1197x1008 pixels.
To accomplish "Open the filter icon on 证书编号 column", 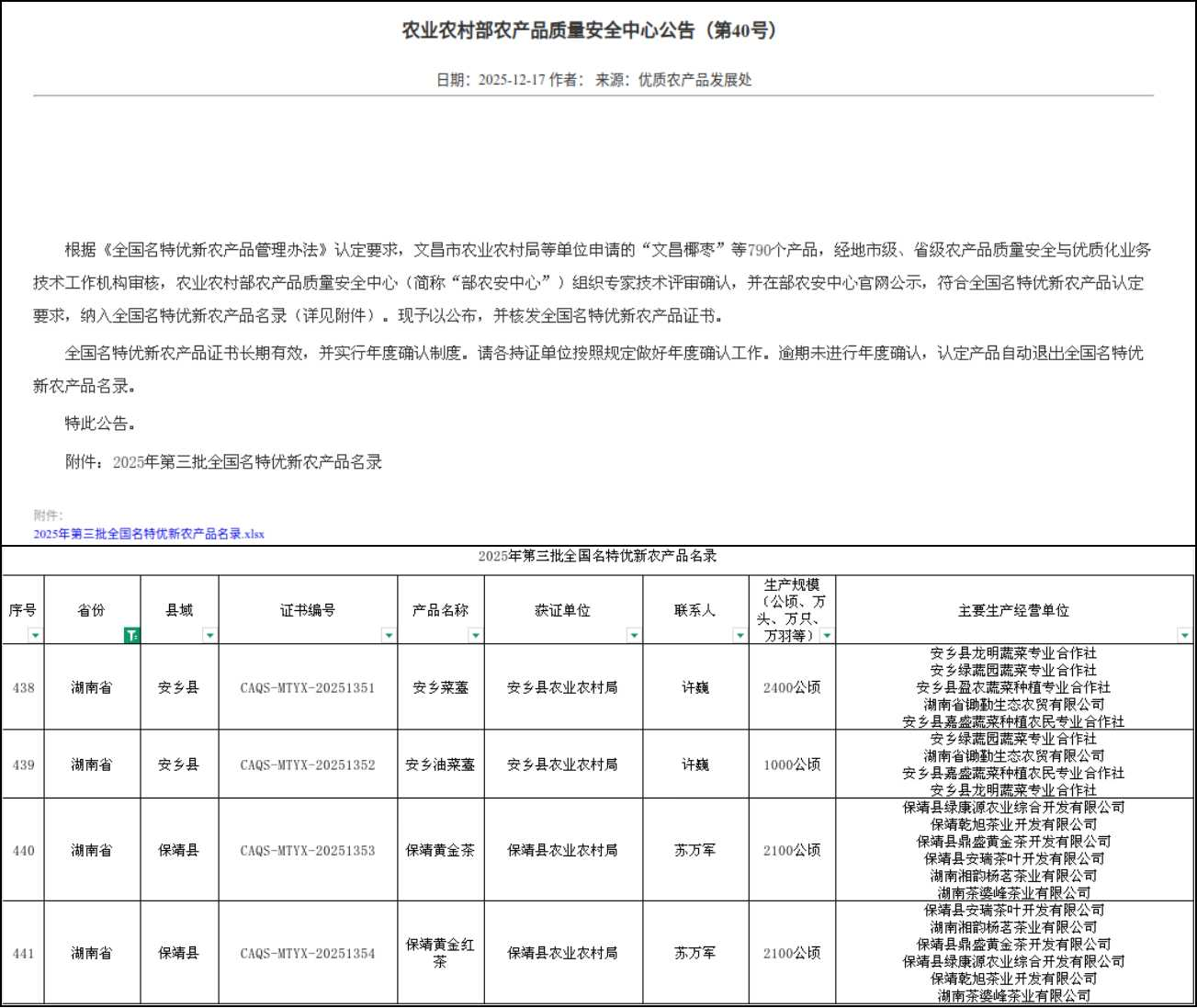I will (x=389, y=634).
